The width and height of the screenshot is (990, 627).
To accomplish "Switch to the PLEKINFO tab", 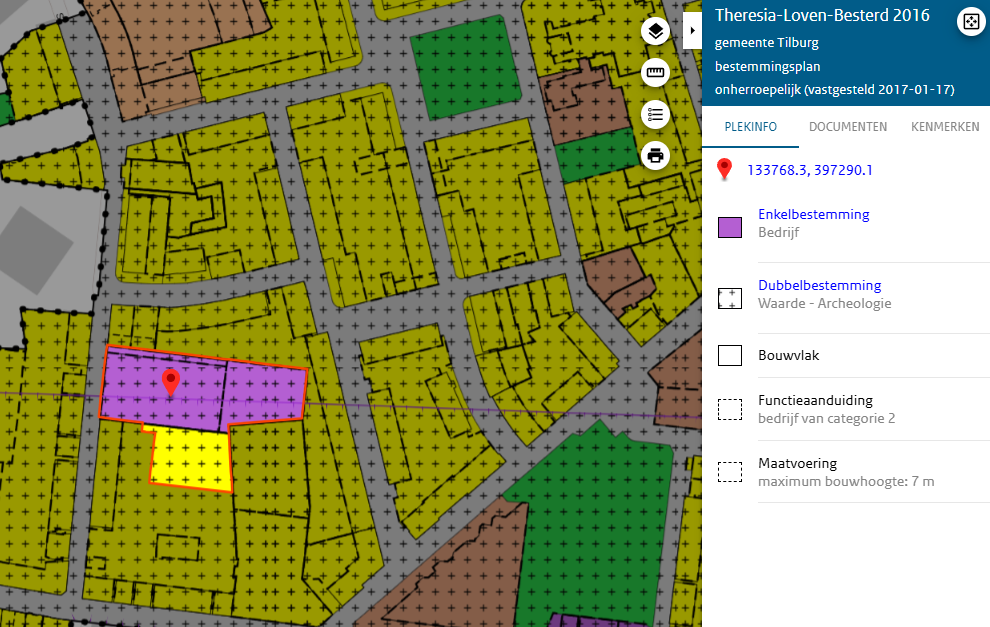I will [751, 127].
